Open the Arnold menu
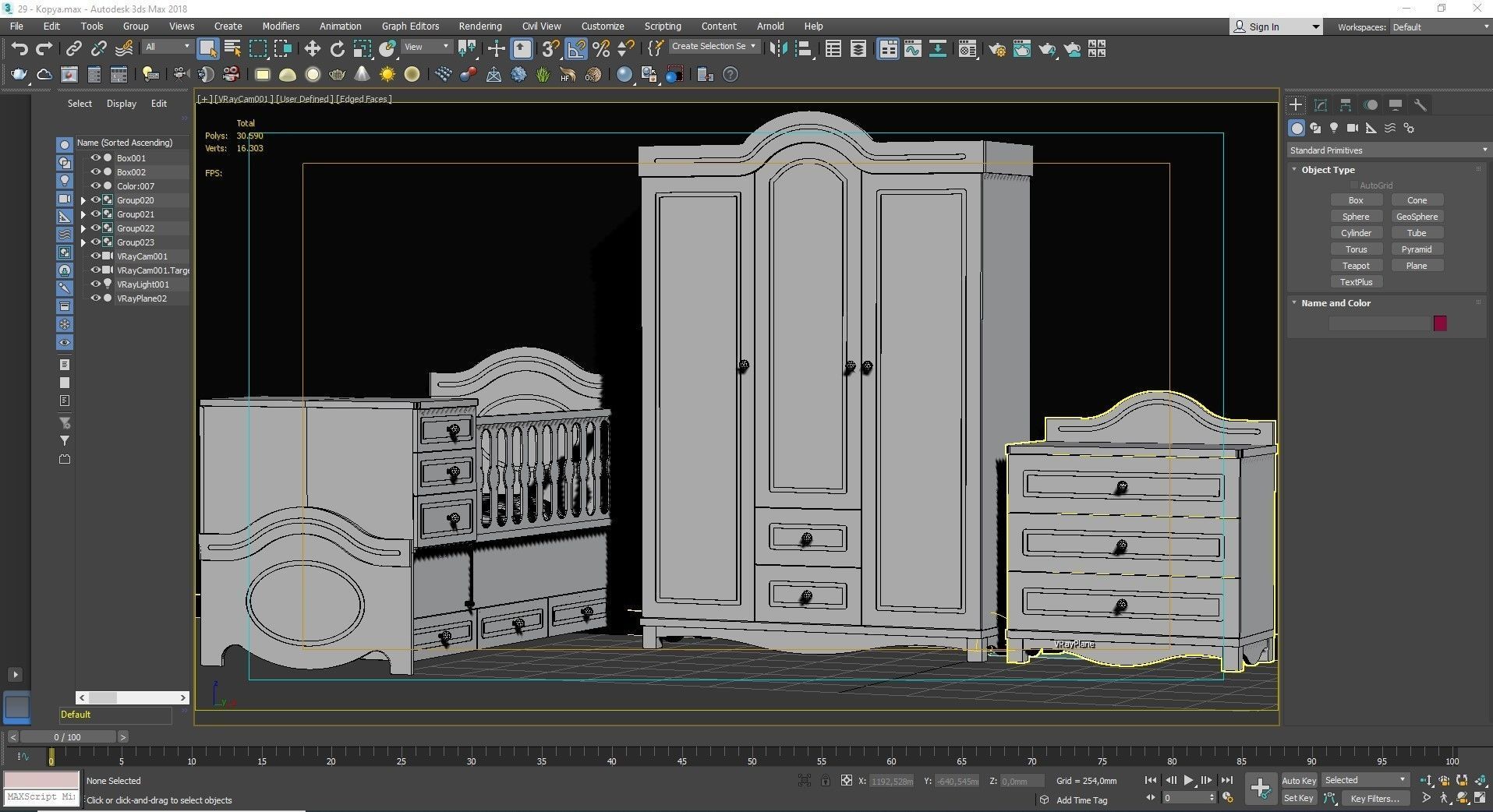The image size is (1493, 812). [x=770, y=26]
